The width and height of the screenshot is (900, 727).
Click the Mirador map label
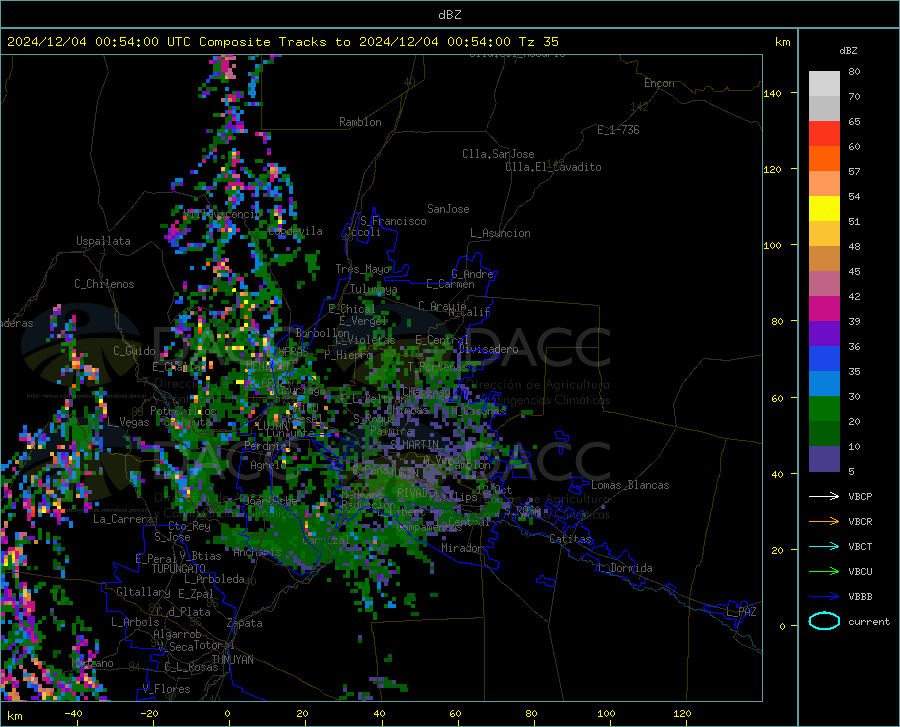[x=461, y=548]
